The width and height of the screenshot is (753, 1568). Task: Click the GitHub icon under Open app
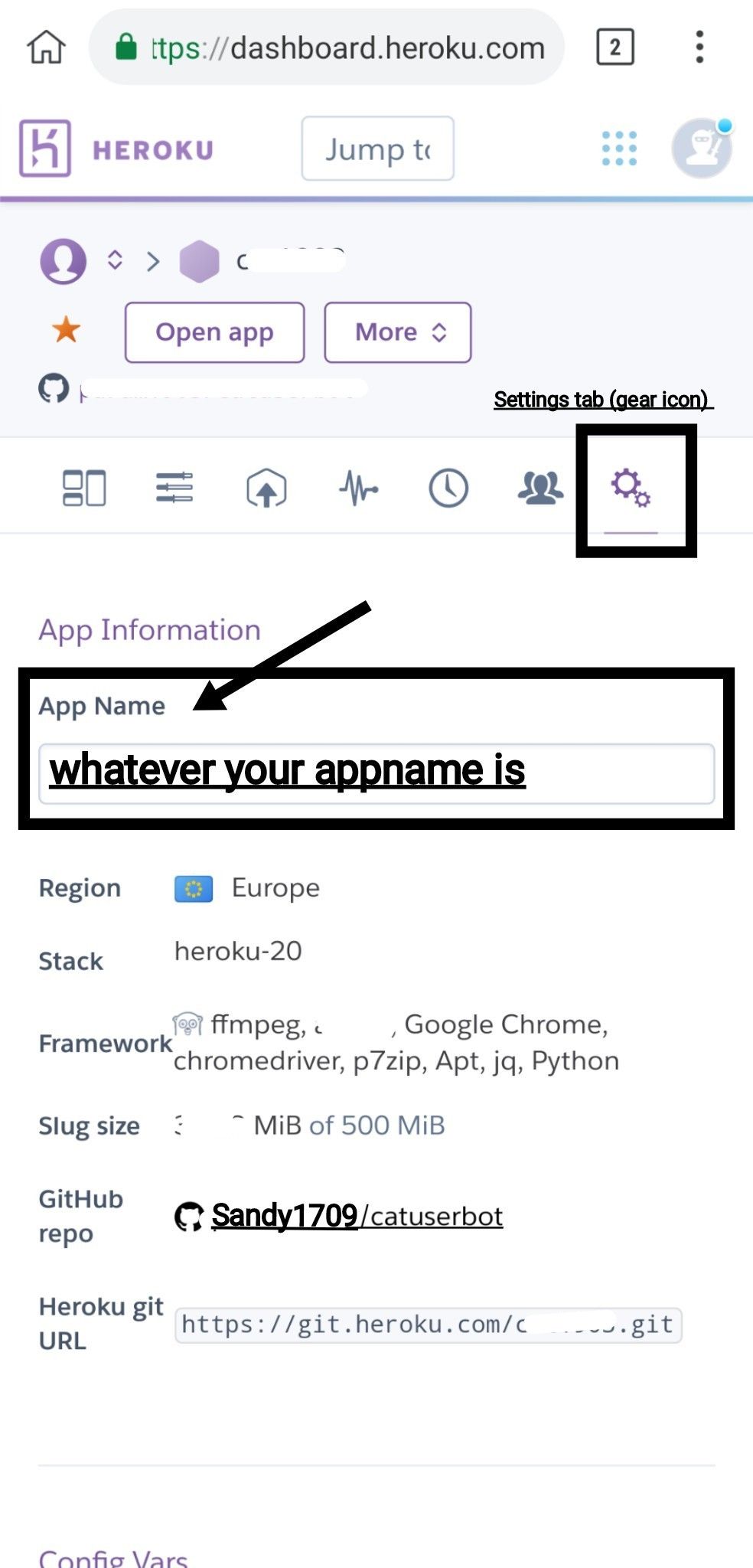[54, 389]
